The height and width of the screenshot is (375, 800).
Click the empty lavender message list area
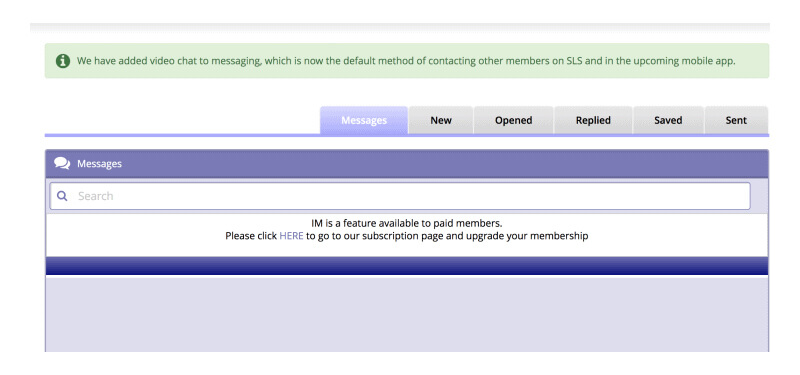pos(407,314)
